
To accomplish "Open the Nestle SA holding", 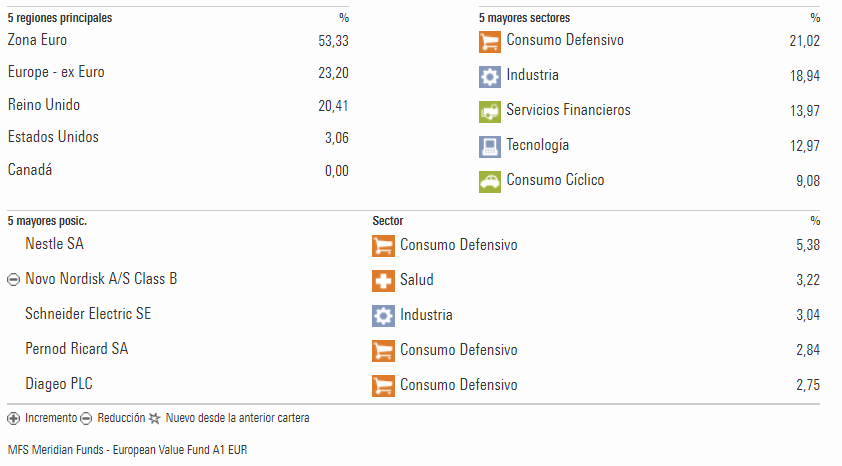I will tap(54, 244).
